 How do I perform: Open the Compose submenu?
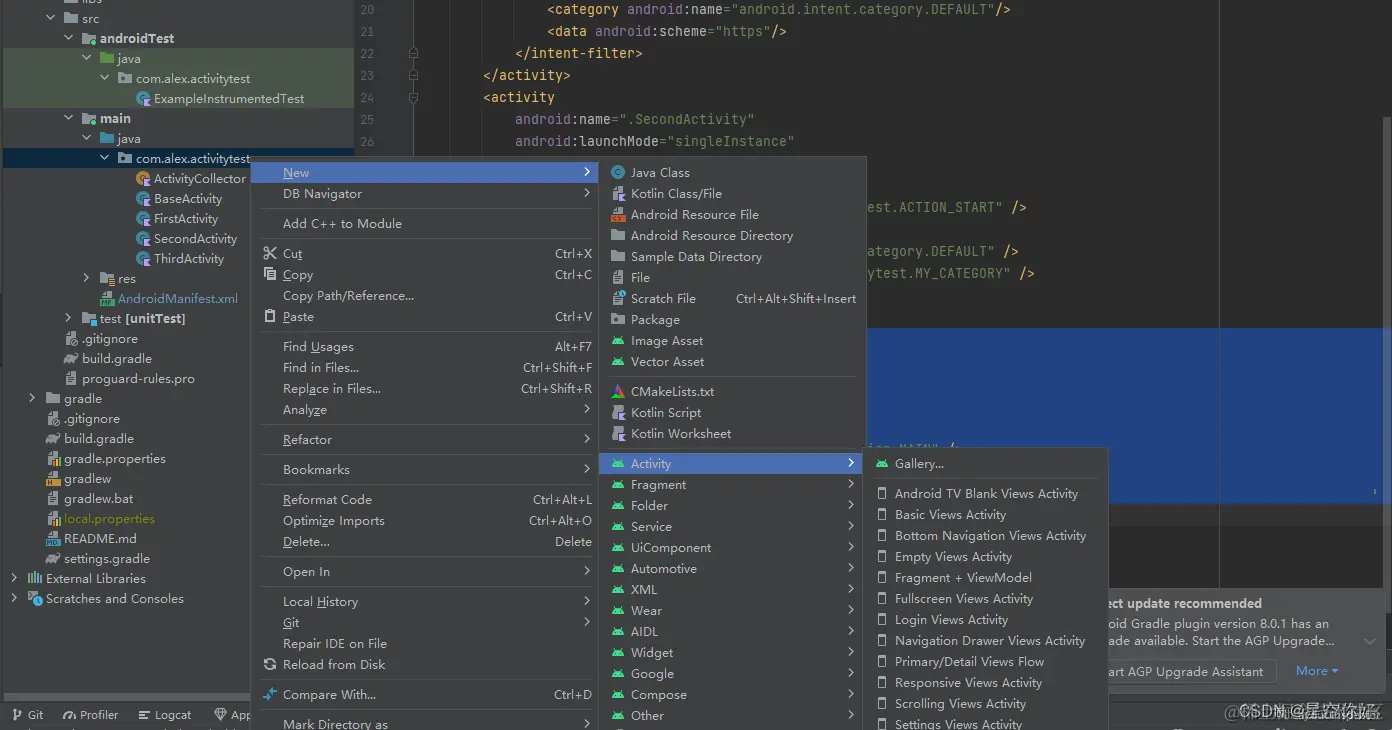point(732,695)
